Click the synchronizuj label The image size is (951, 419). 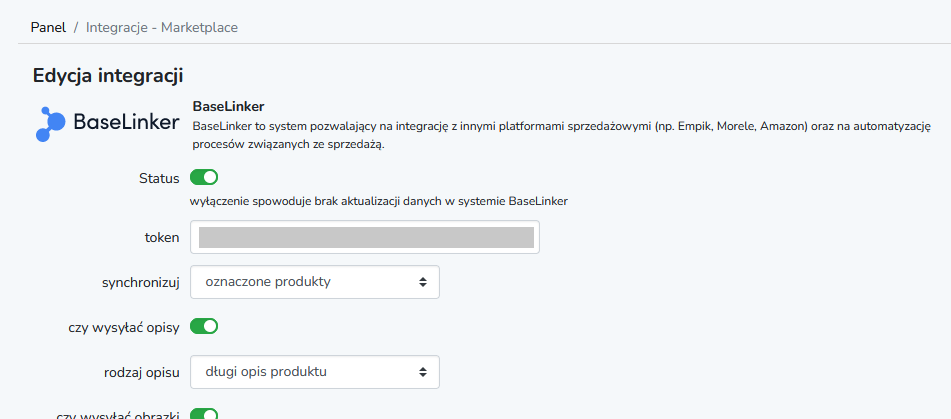coord(141,283)
